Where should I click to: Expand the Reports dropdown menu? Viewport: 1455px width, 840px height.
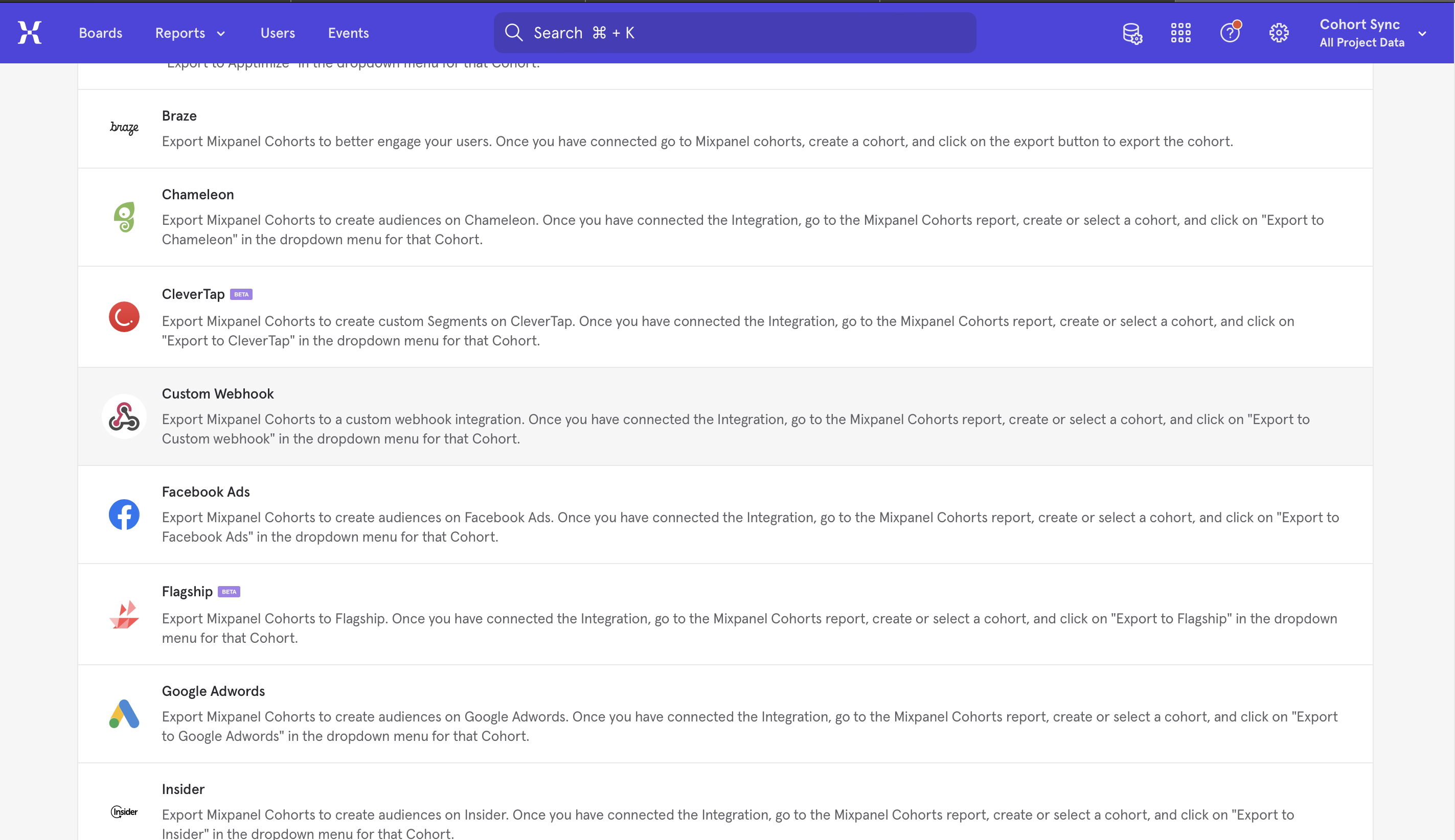coord(190,33)
